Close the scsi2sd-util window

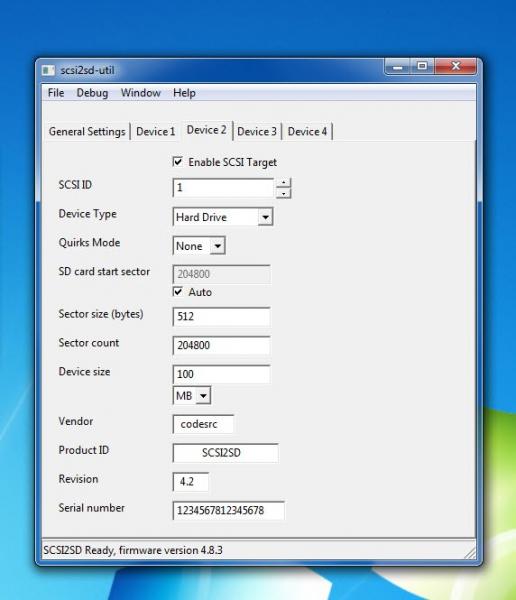pyautogui.click(x=456, y=66)
